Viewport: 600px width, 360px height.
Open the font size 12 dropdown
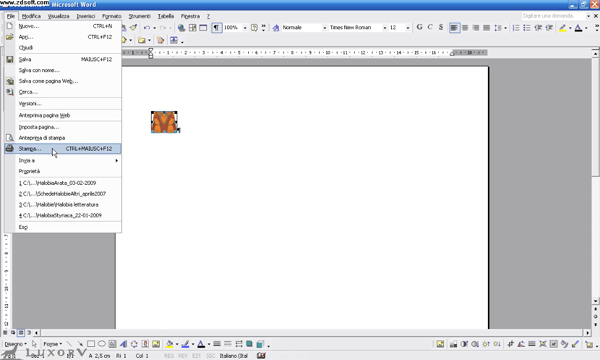(408, 28)
